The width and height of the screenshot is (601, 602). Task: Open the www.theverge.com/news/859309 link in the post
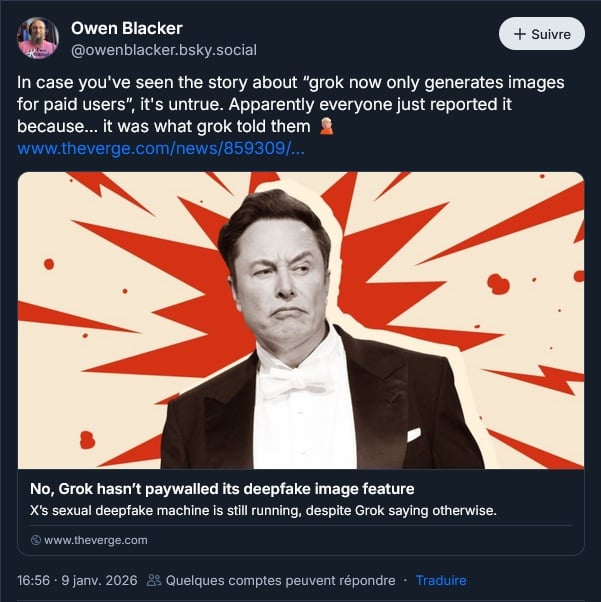pyautogui.click(x=161, y=149)
